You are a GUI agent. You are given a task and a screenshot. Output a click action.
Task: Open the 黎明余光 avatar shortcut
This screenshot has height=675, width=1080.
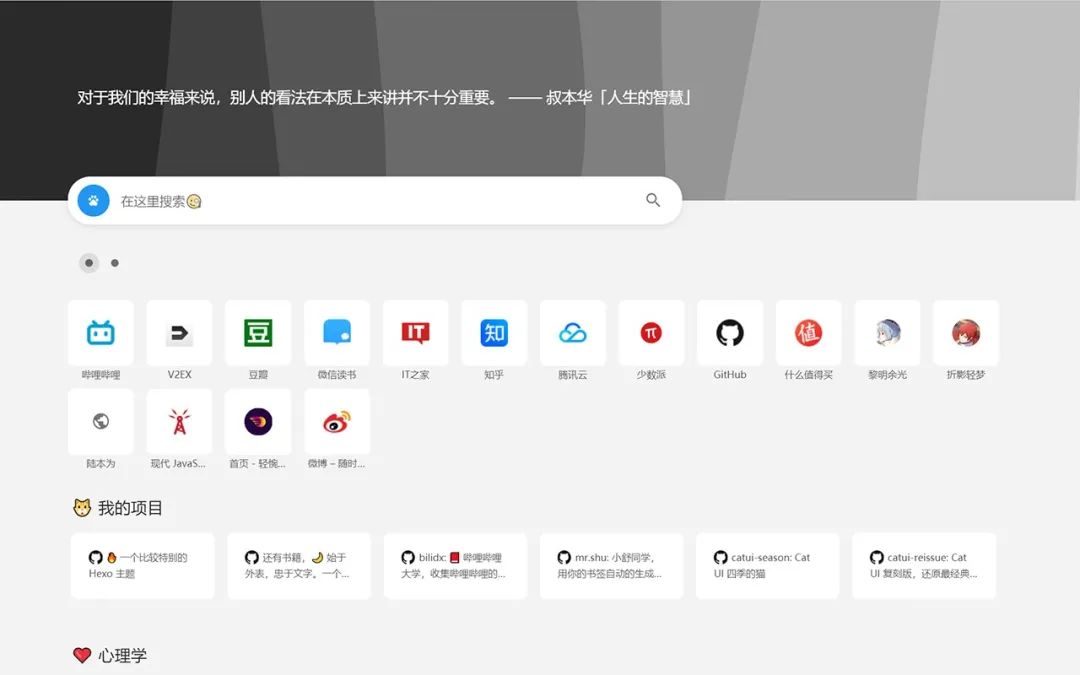pyautogui.click(x=887, y=333)
